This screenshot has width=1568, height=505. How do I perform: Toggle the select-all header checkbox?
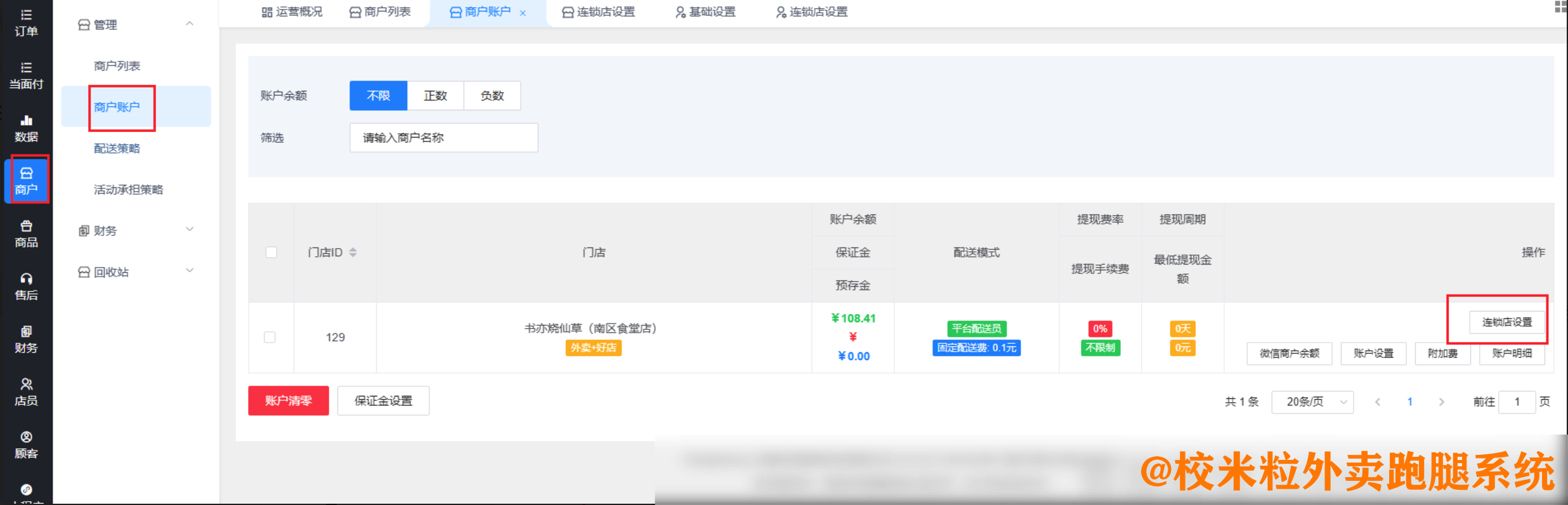pos(271,253)
